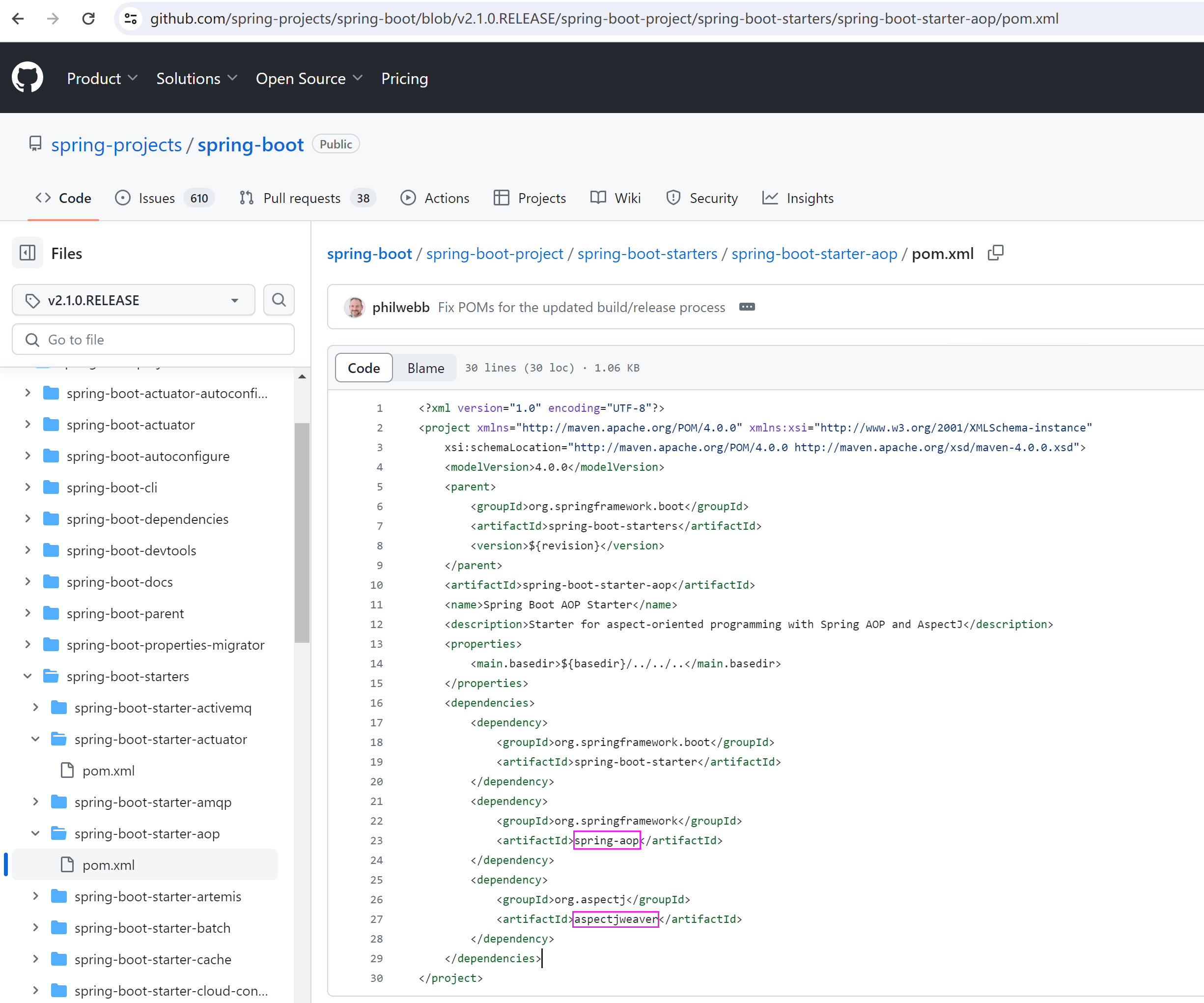Open the spring-boot-starter-amqp folder
Viewport: 1204px width, 1003px height.
pos(153,802)
